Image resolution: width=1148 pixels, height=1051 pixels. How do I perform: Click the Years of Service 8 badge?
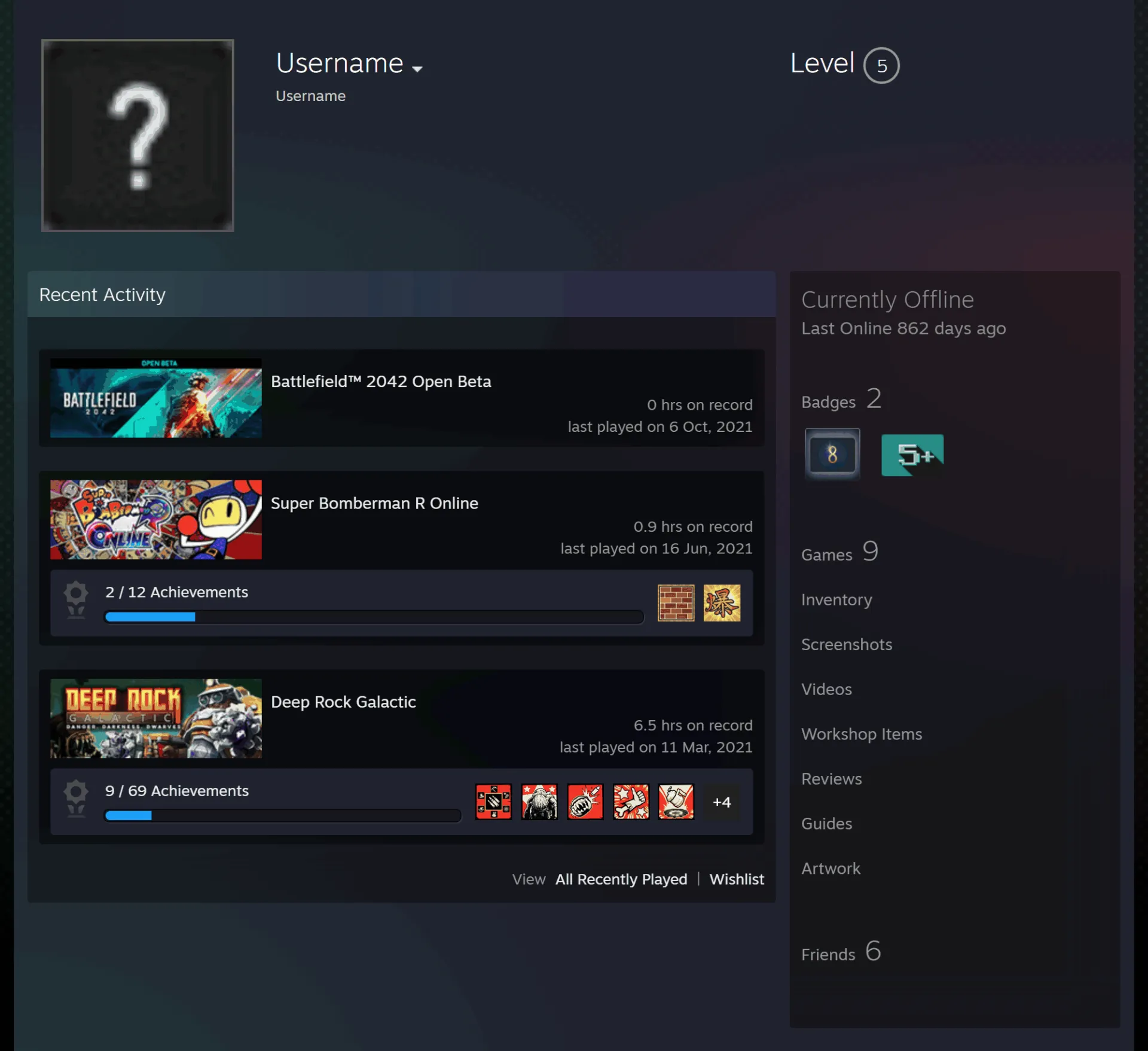point(832,455)
